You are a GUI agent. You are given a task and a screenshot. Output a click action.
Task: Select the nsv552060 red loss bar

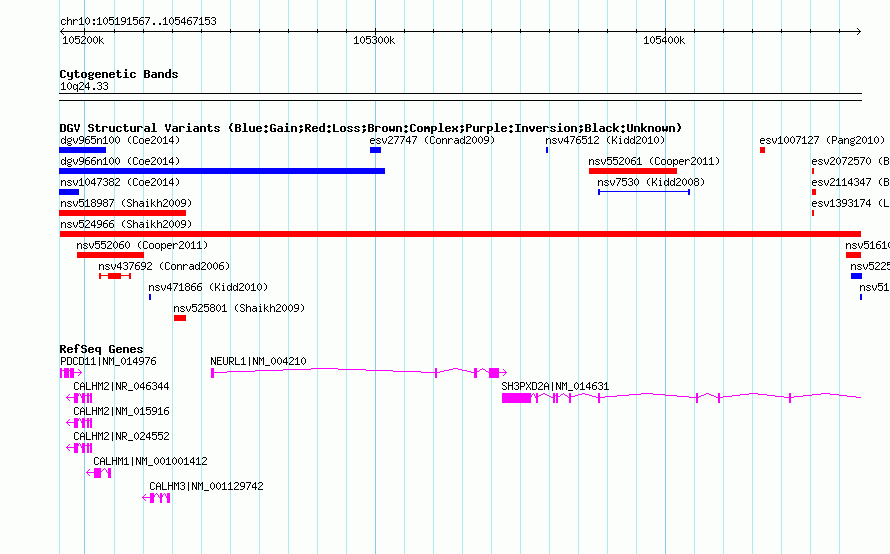111,255
